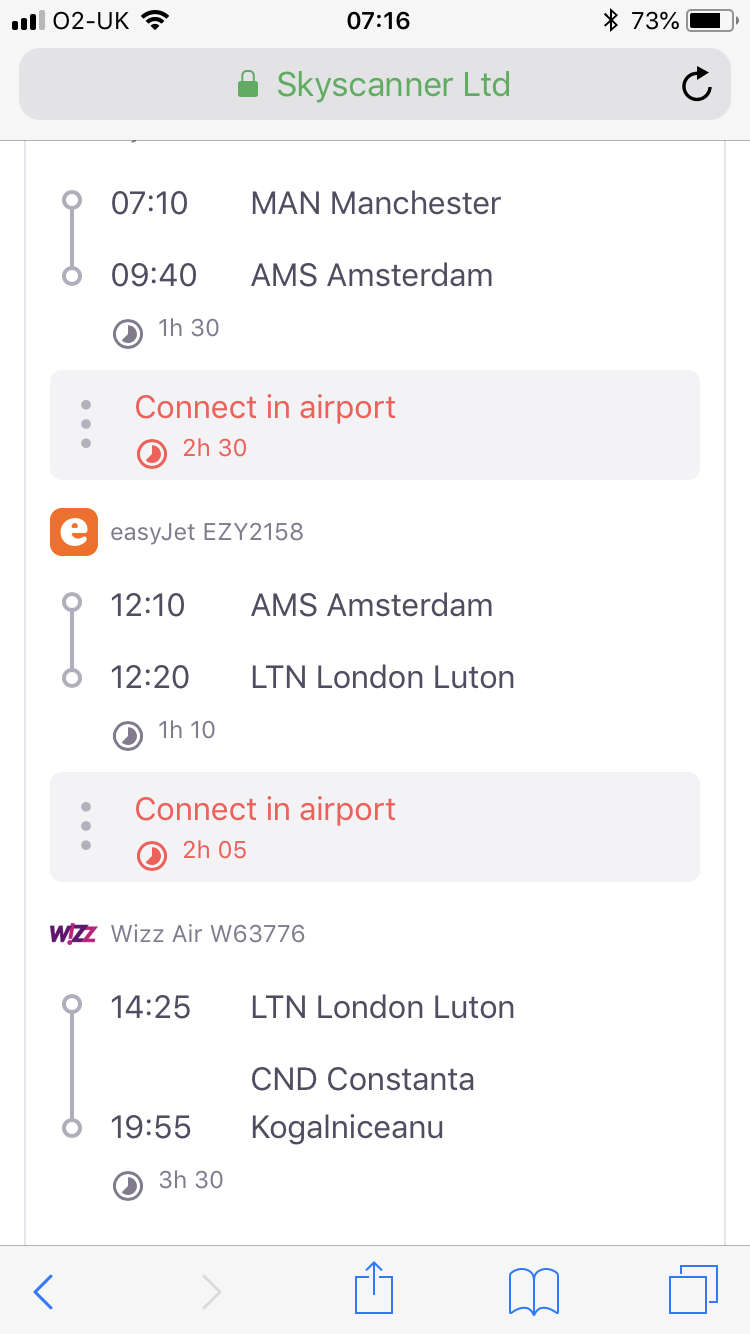Screen dimensions: 750x1334
Task: Tap the orange easyJet logo
Action: [74, 531]
